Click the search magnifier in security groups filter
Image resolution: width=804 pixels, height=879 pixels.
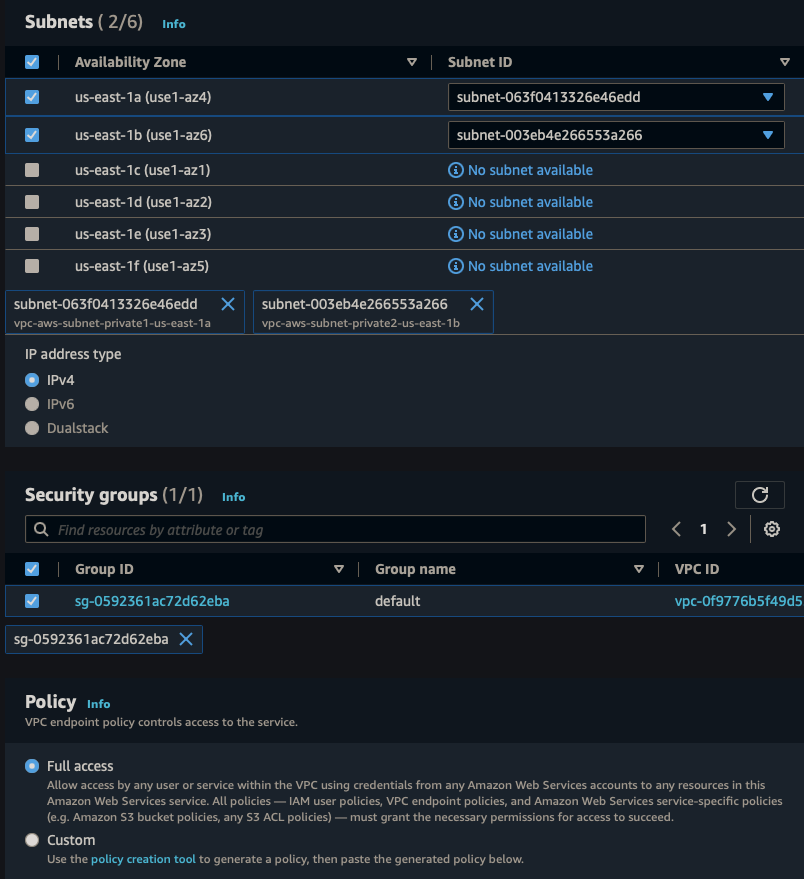coord(40,528)
